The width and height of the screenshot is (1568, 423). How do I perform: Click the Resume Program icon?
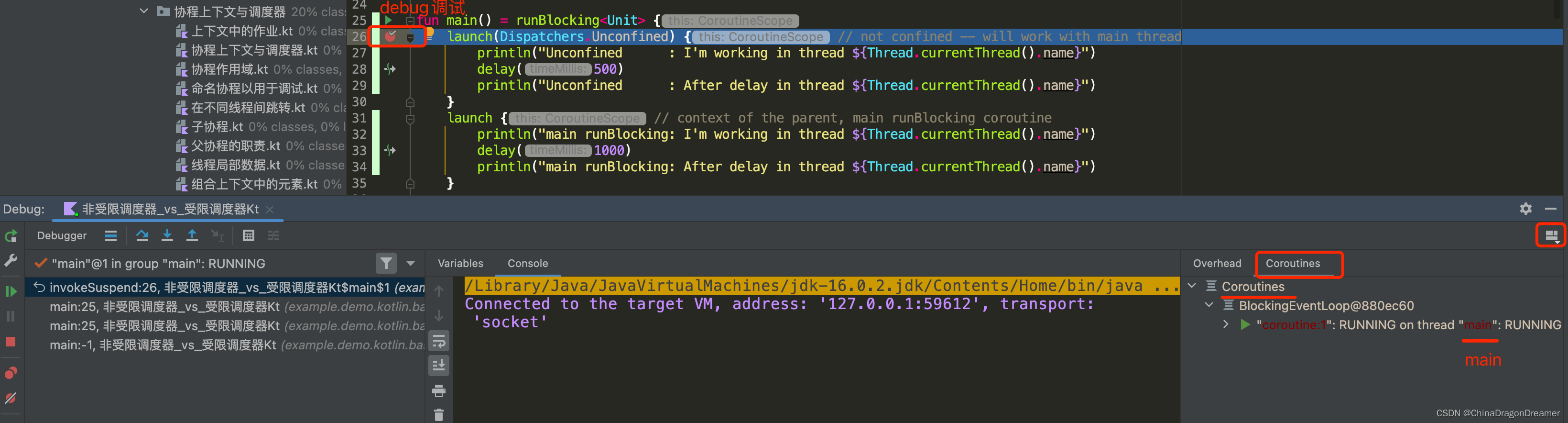[x=11, y=291]
